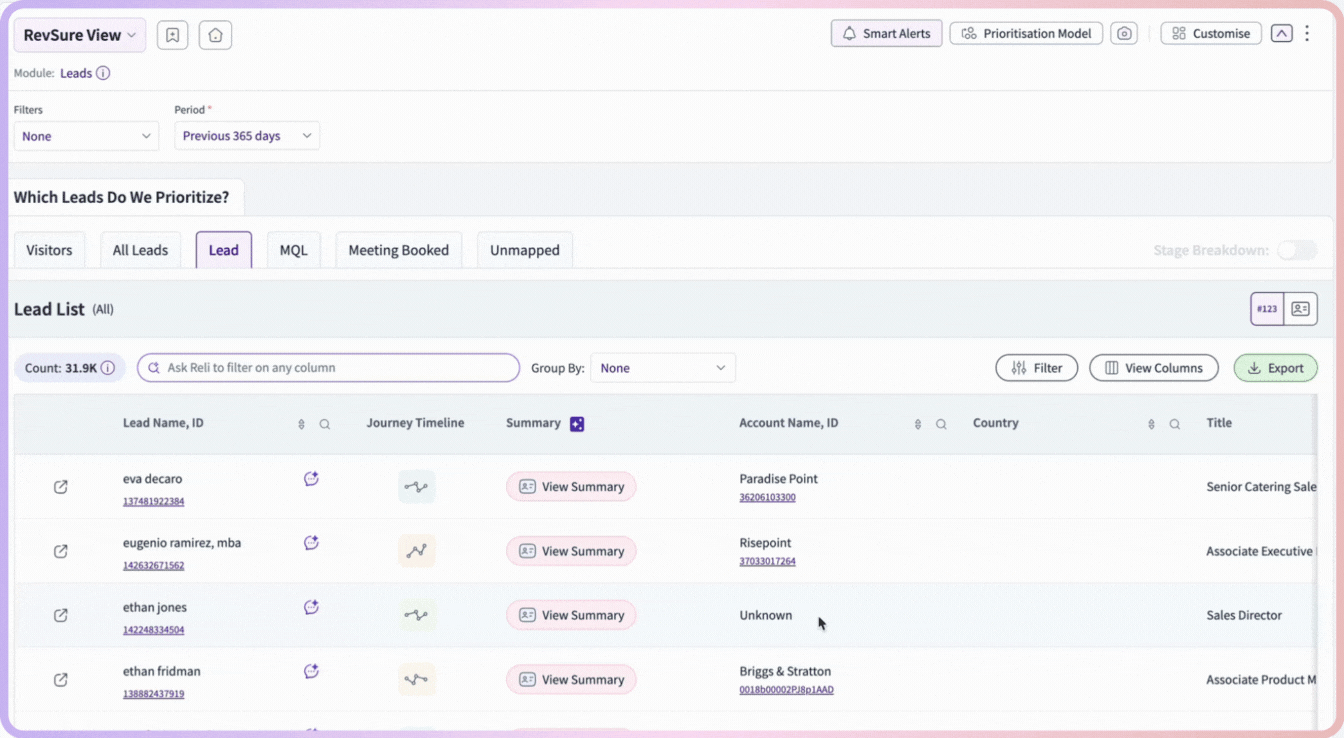Click the info icon next to Leads module
The height and width of the screenshot is (738, 1344).
click(x=103, y=73)
